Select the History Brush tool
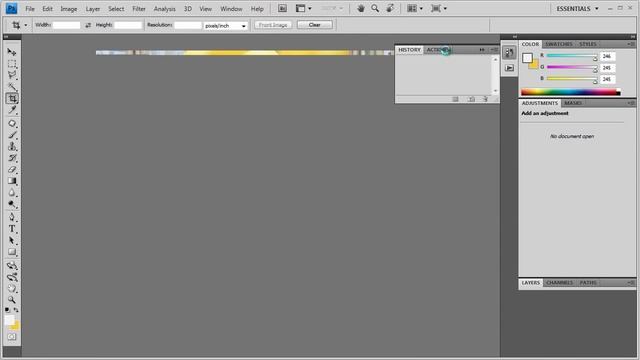 (x=12, y=158)
